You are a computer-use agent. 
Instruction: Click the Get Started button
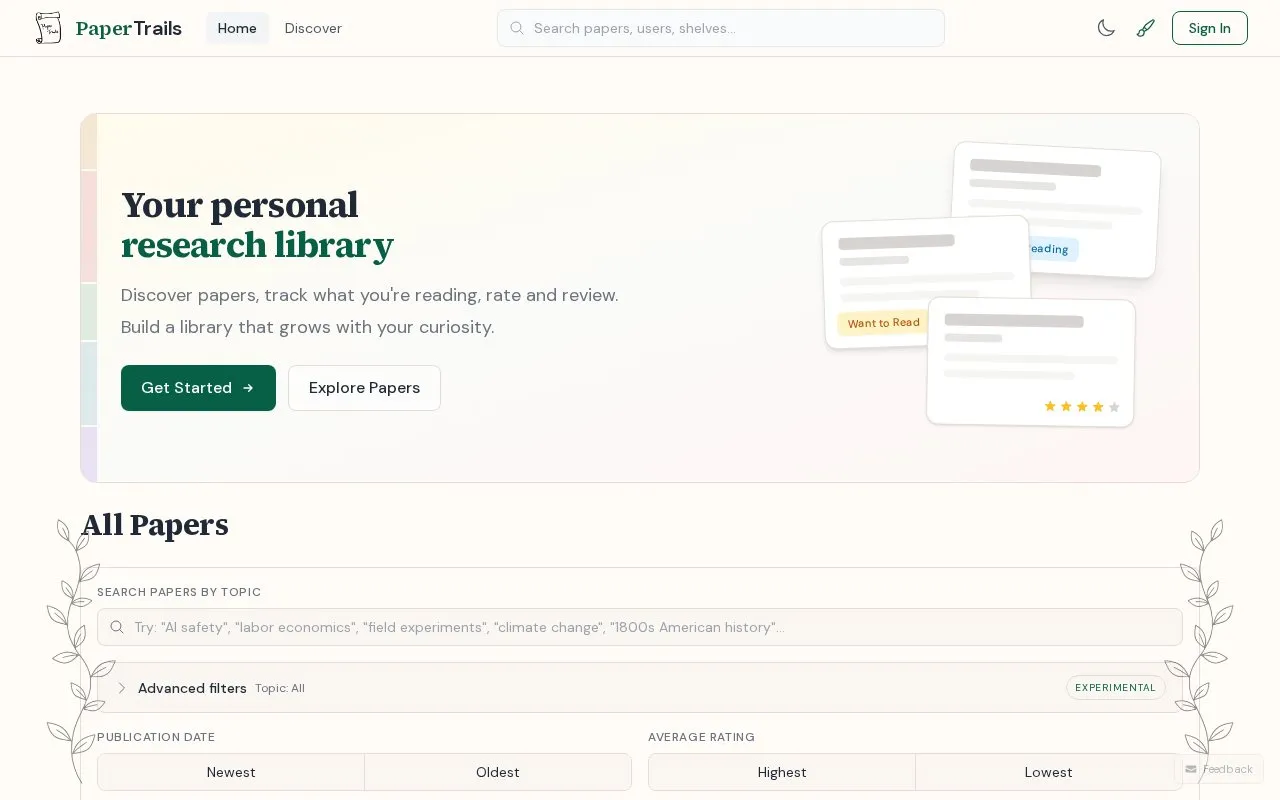coord(198,388)
